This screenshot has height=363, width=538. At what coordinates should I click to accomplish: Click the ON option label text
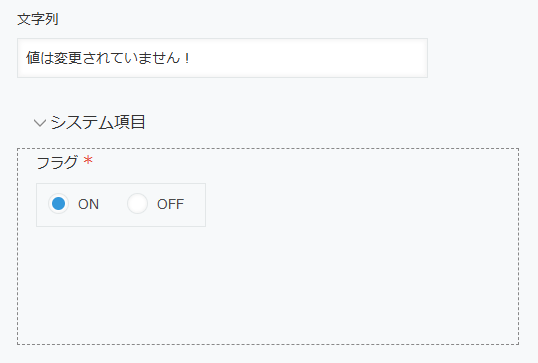pos(88,204)
